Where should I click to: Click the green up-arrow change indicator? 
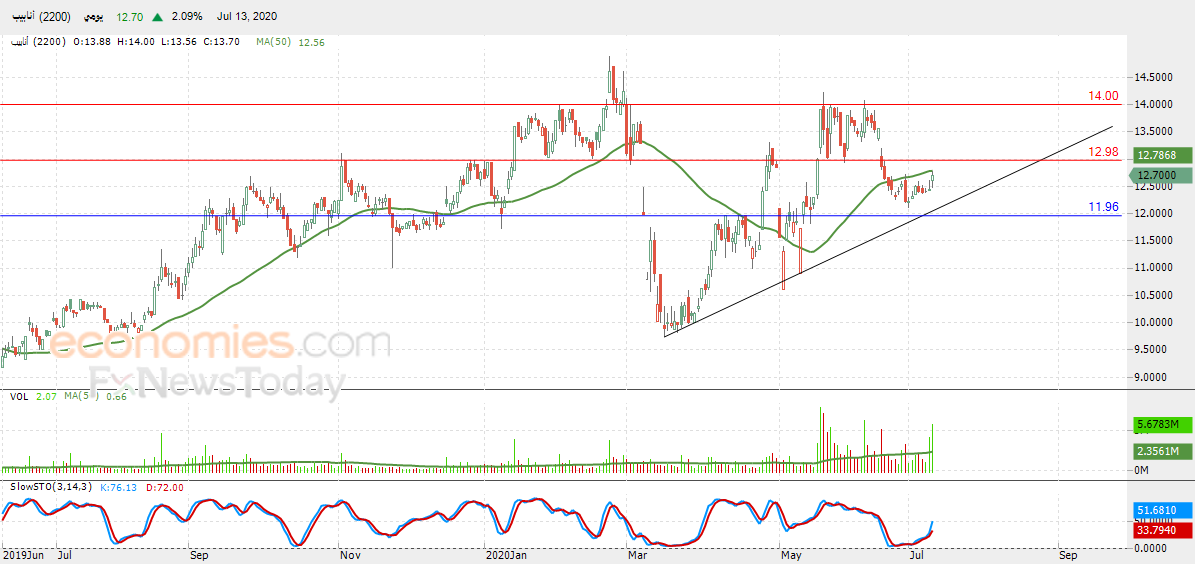click(x=158, y=16)
